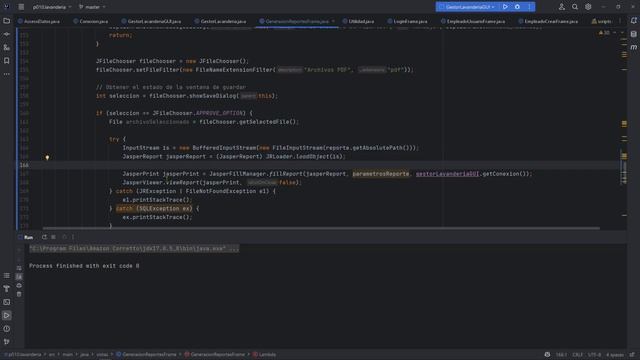The height and width of the screenshot is (360, 640).
Task: Open the TODO list tool window
Action: 7,276
